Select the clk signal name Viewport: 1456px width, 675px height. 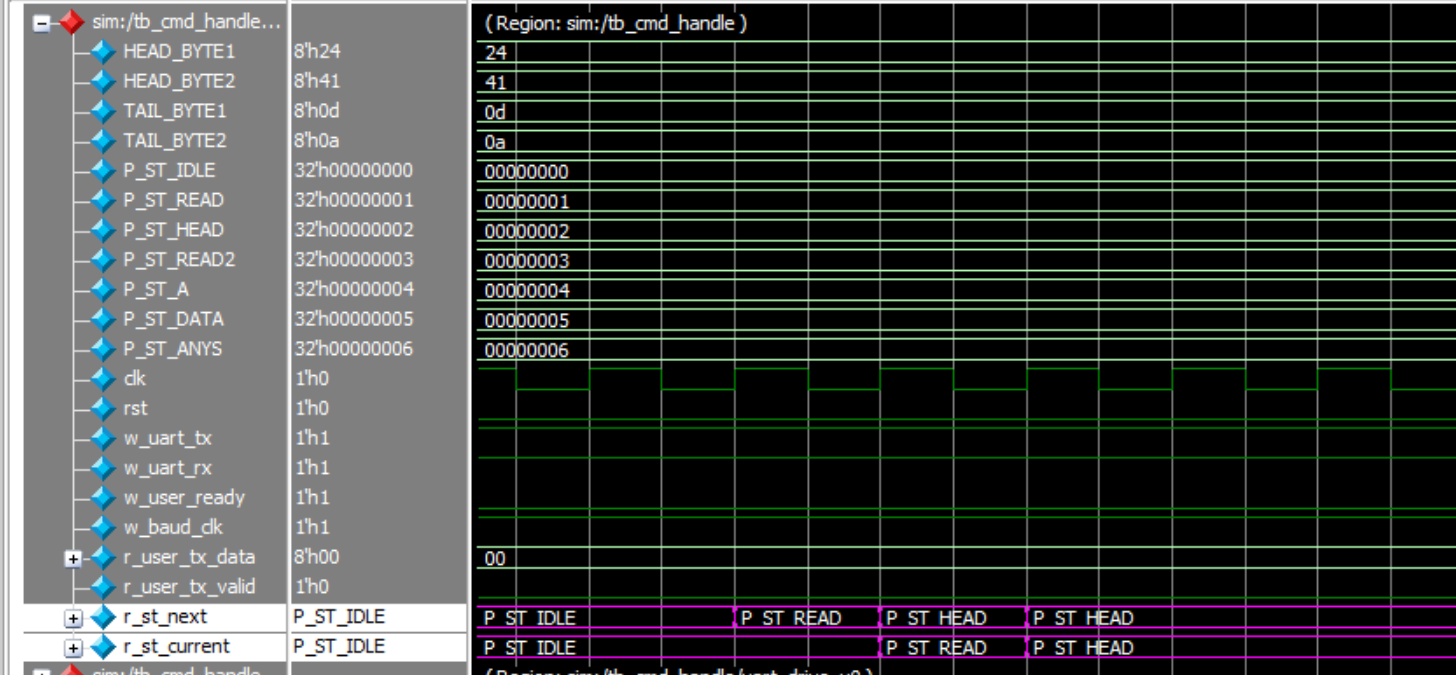(135, 378)
